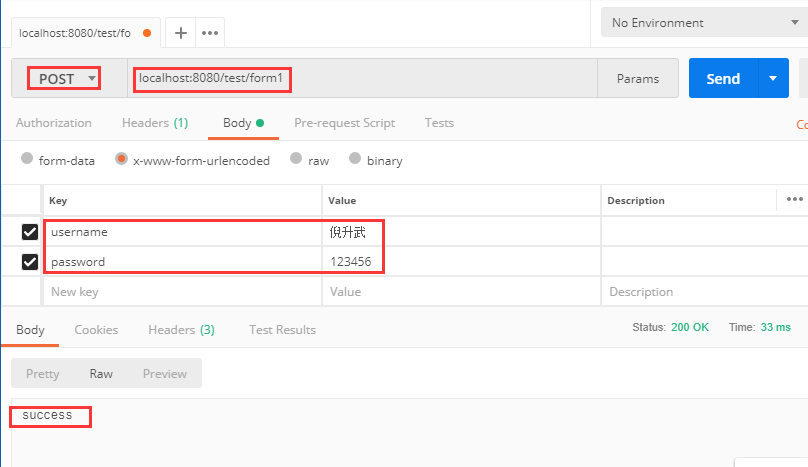808x467 pixels.
Task: Send the request
Action: point(723,78)
